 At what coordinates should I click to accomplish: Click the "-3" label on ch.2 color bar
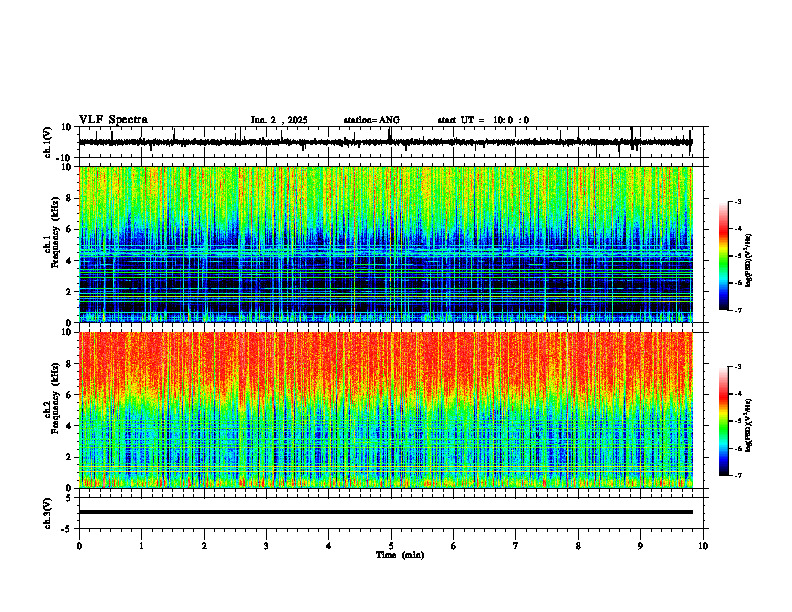[738, 367]
